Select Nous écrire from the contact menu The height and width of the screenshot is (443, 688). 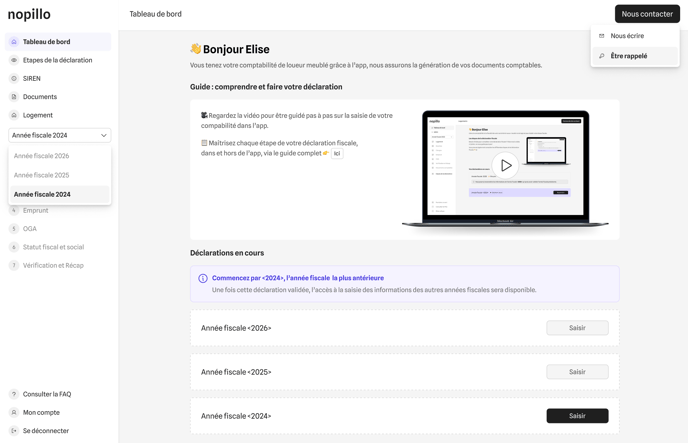627,36
